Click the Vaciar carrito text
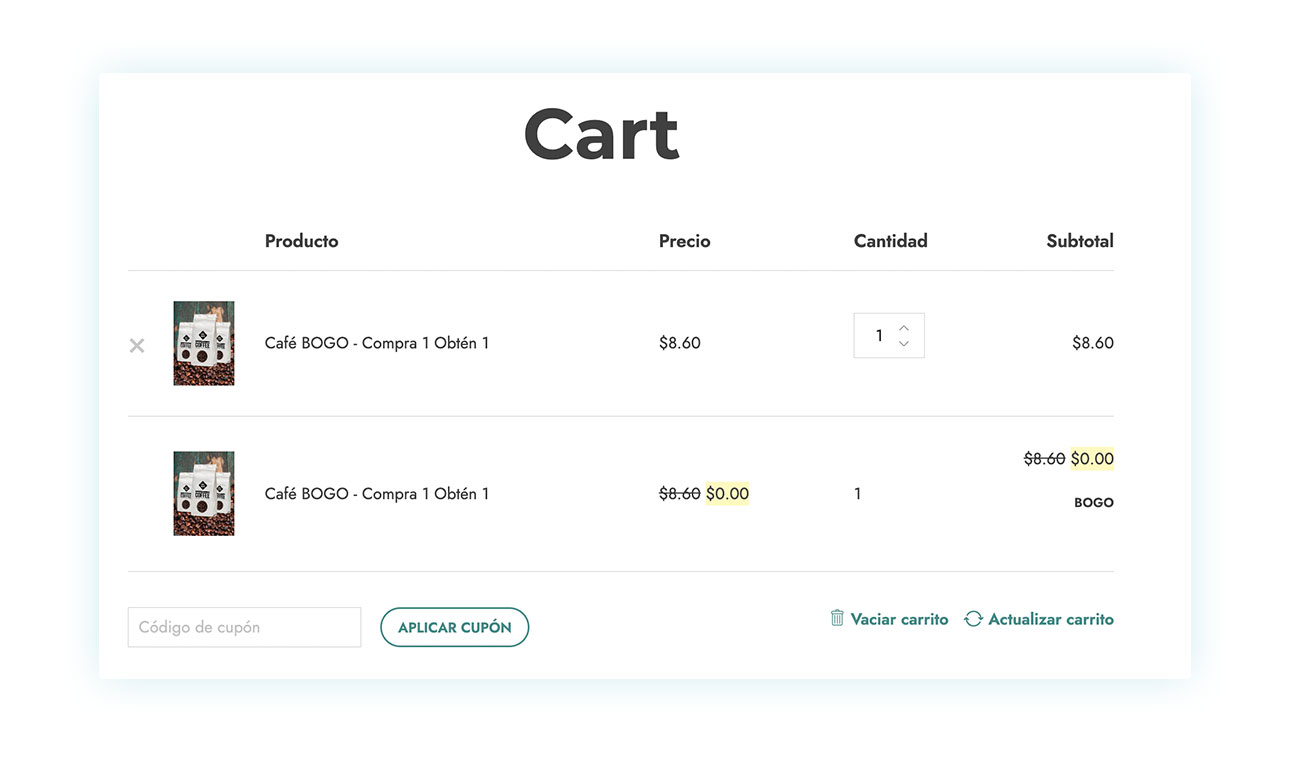1300x772 pixels. click(899, 619)
